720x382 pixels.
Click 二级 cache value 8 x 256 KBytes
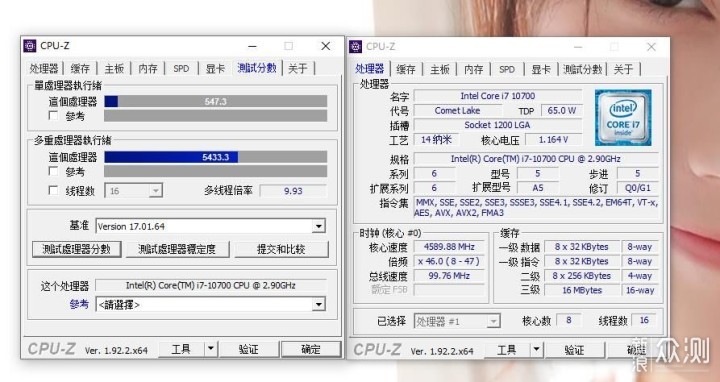click(582, 275)
